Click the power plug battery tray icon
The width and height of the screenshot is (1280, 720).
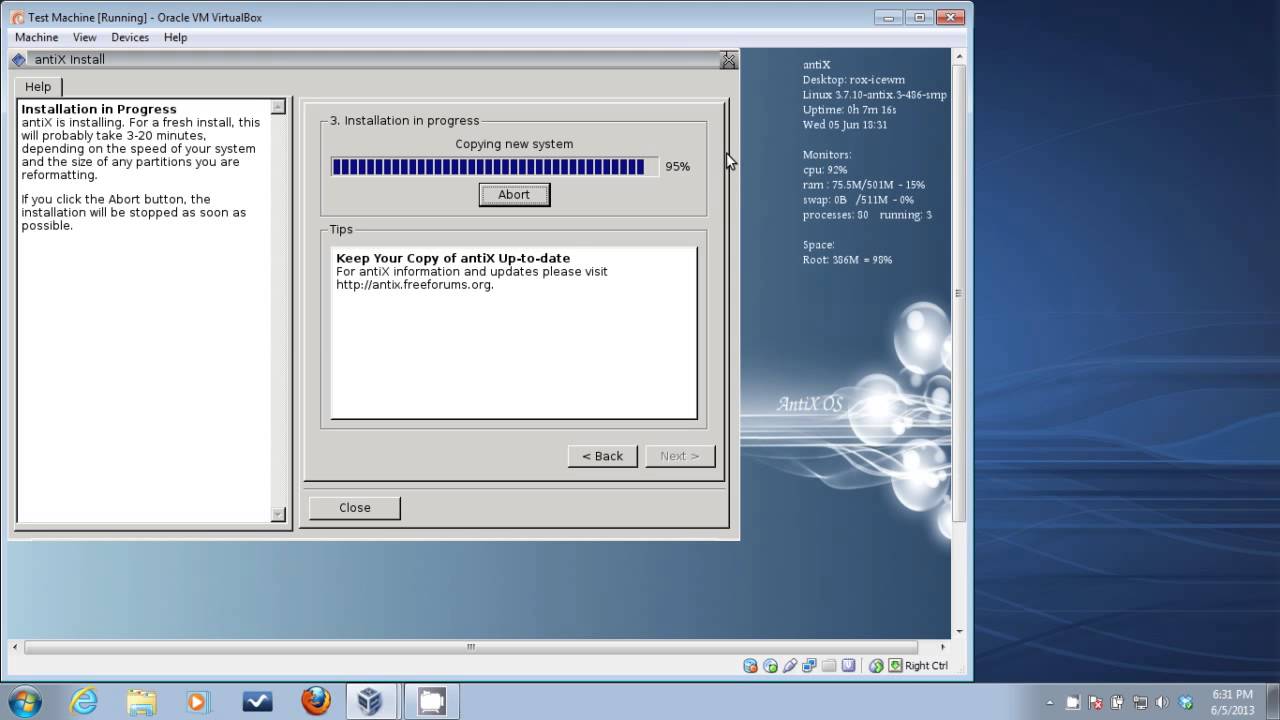(x=1117, y=702)
